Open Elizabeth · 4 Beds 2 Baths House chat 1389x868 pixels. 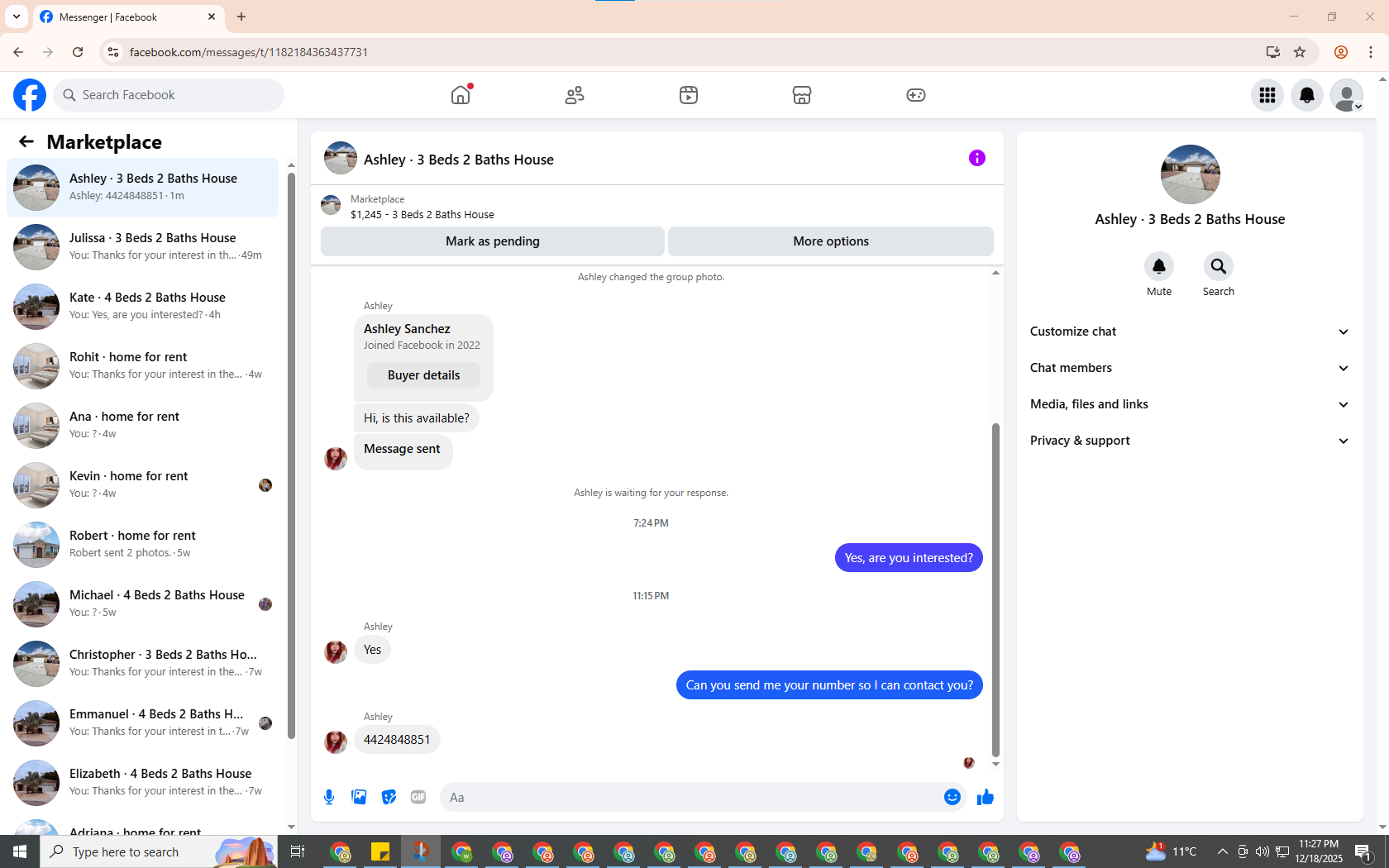(x=142, y=782)
